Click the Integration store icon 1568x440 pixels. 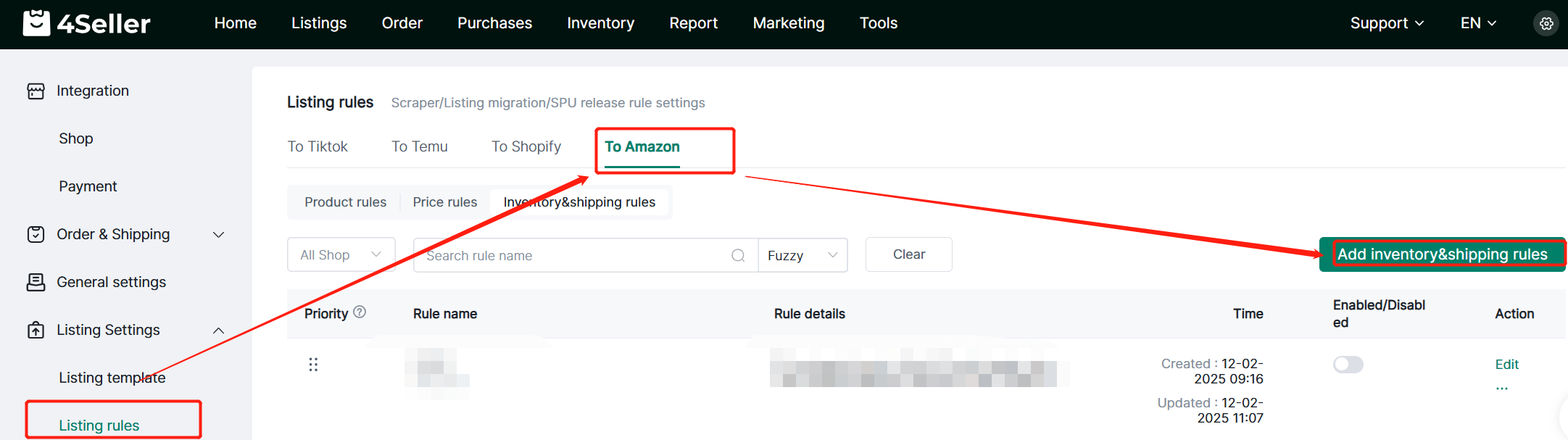(x=36, y=91)
